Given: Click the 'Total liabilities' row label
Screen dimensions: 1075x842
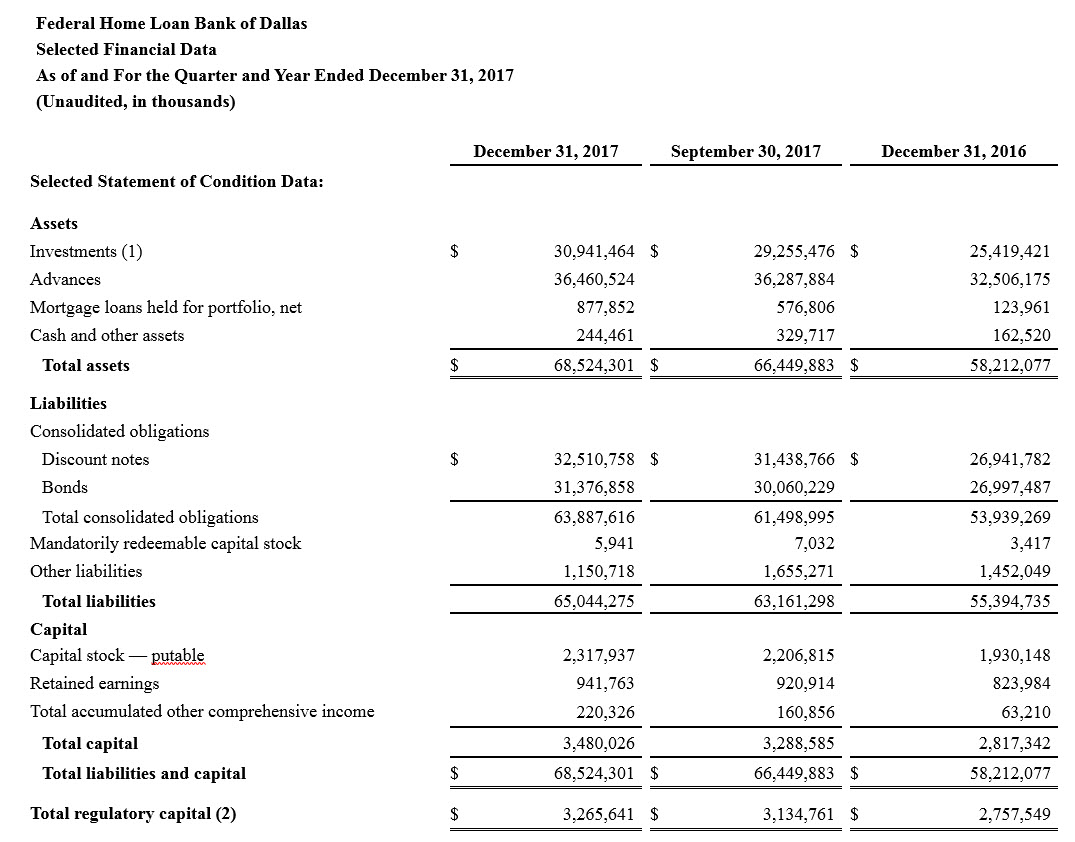Looking at the screenshot, I should coord(99,601).
